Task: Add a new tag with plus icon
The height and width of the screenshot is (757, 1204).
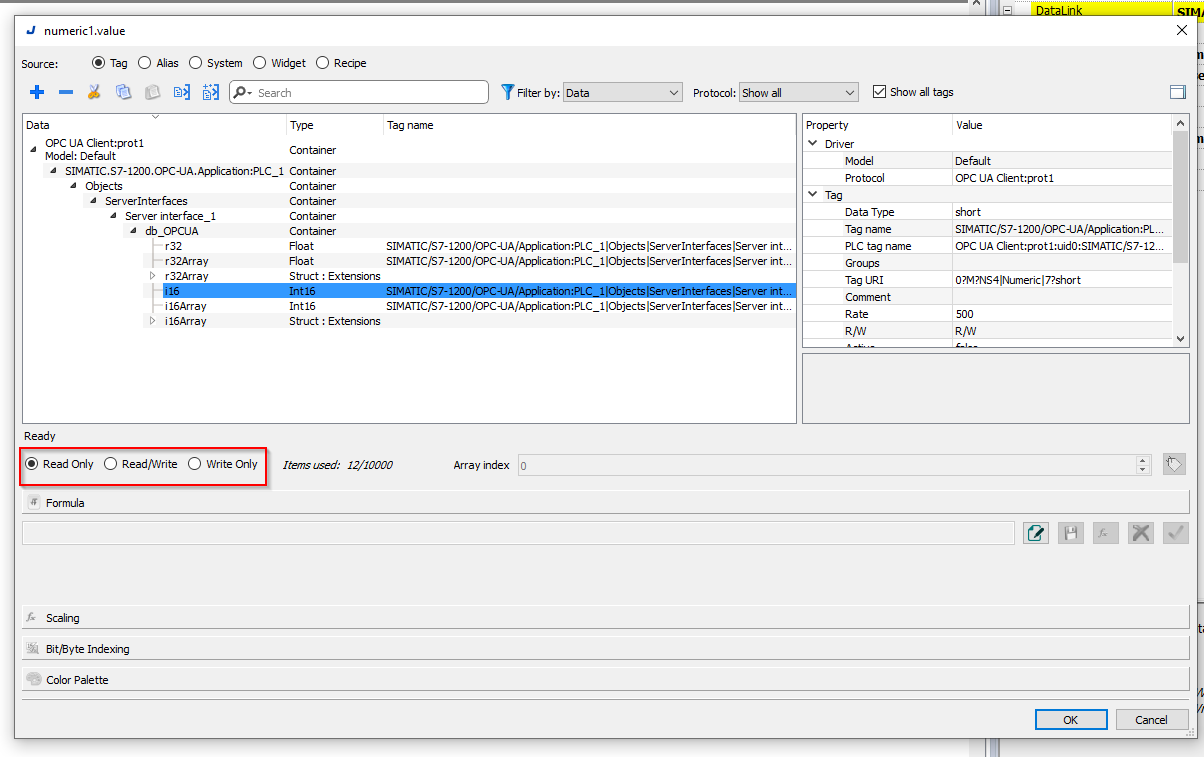Action: (37, 92)
